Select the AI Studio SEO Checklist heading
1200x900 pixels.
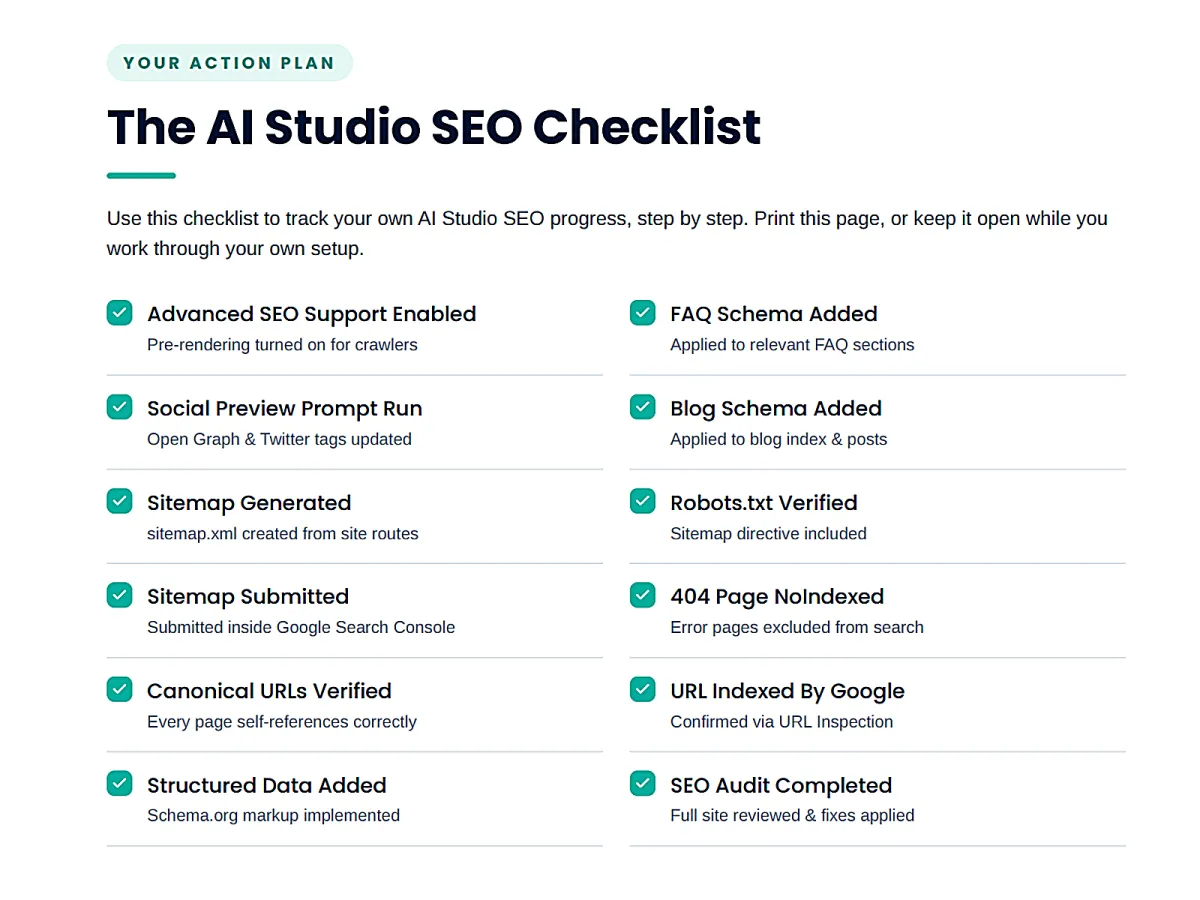[x=434, y=127]
